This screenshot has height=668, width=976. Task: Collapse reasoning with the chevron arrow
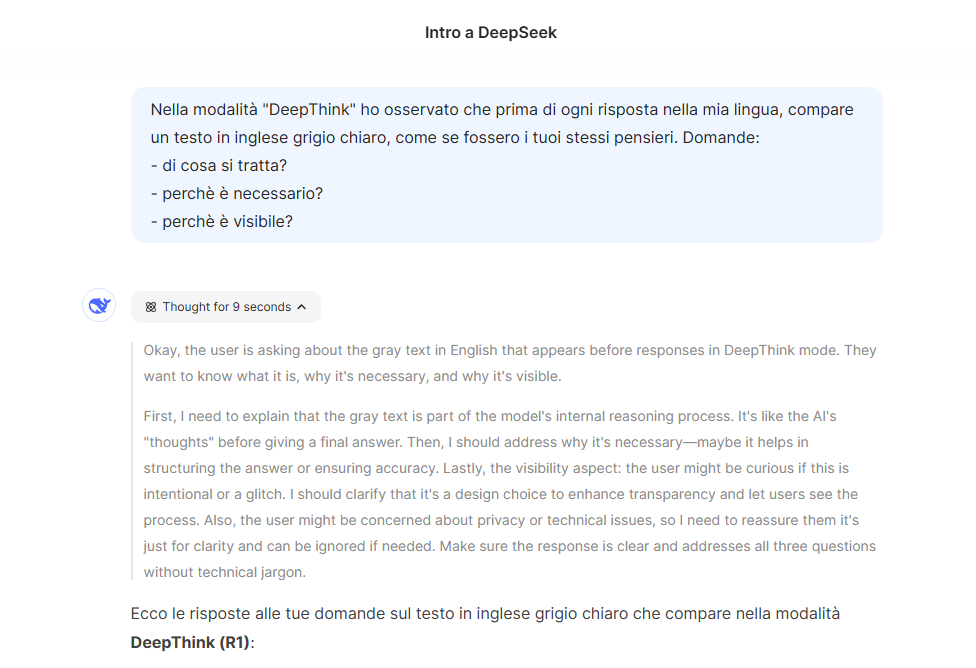[x=302, y=307]
